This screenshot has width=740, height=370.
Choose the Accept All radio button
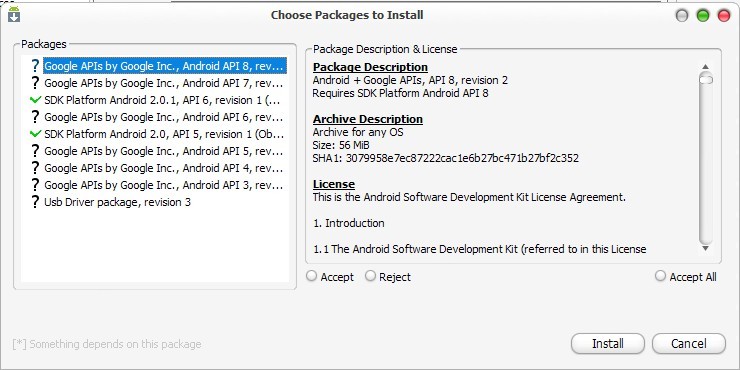661,276
